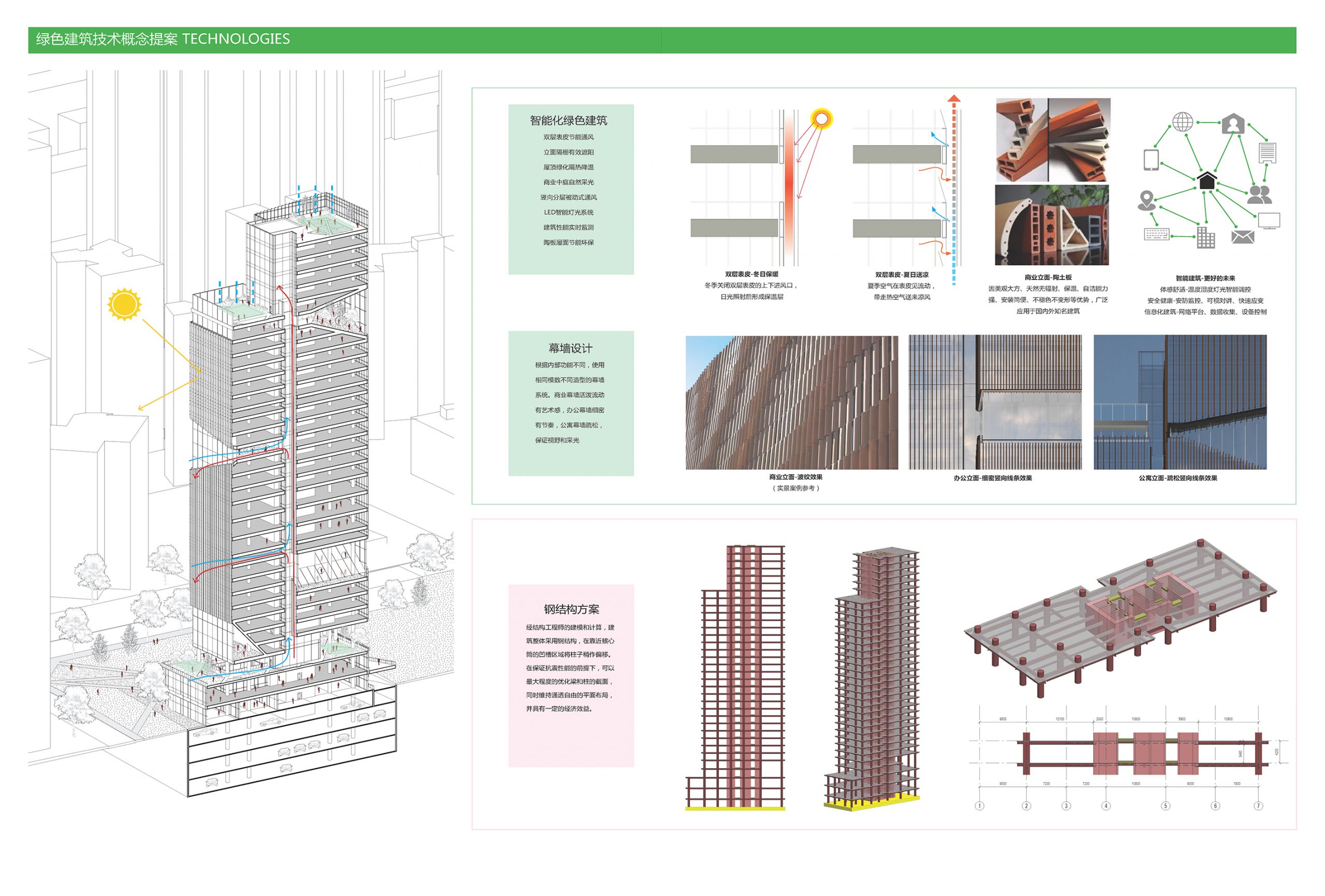Select the keyboard icon in smart building diagram
Viewport: 1325px width, 896px height.
pyautogui.click(x=1157, y=234)
